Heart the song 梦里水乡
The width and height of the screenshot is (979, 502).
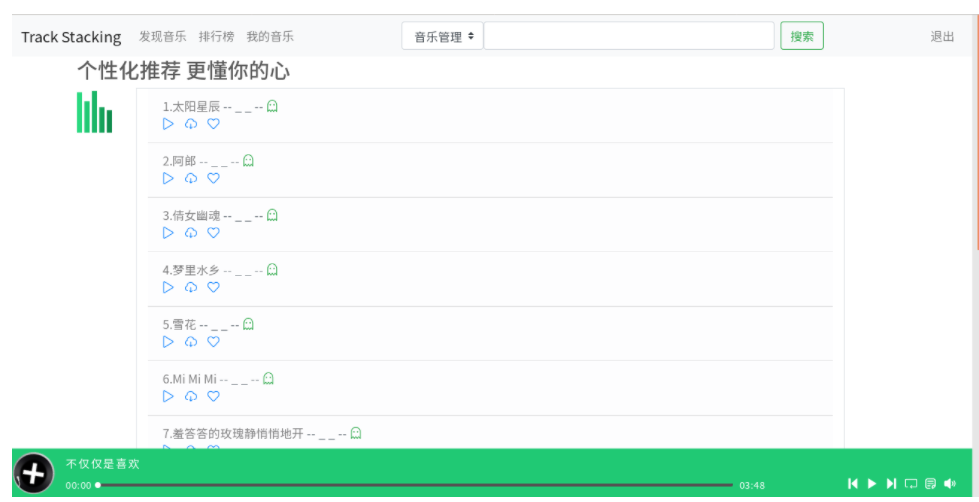click(x=214, y=287)
